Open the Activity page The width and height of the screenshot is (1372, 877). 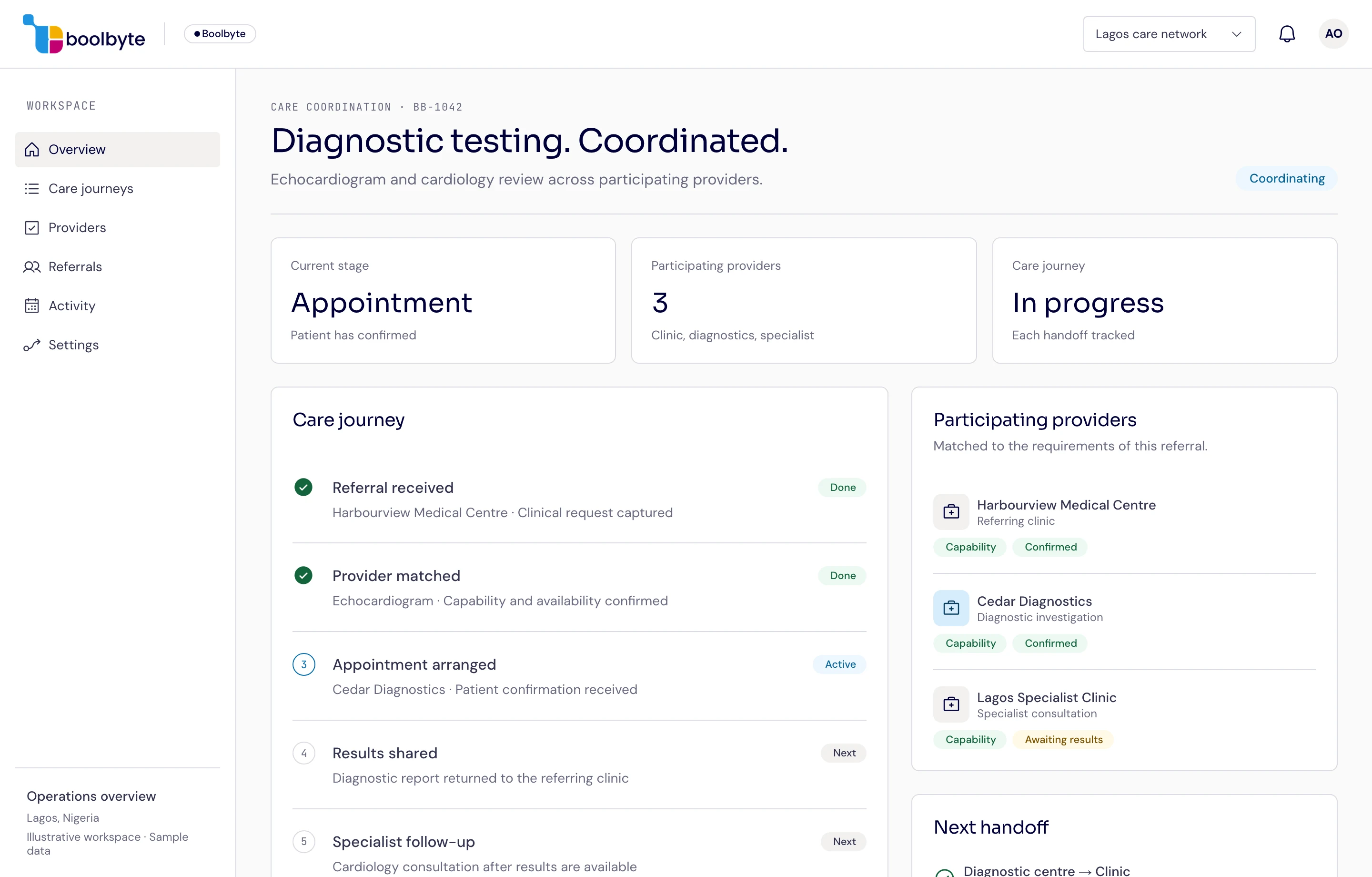point(117,306)
